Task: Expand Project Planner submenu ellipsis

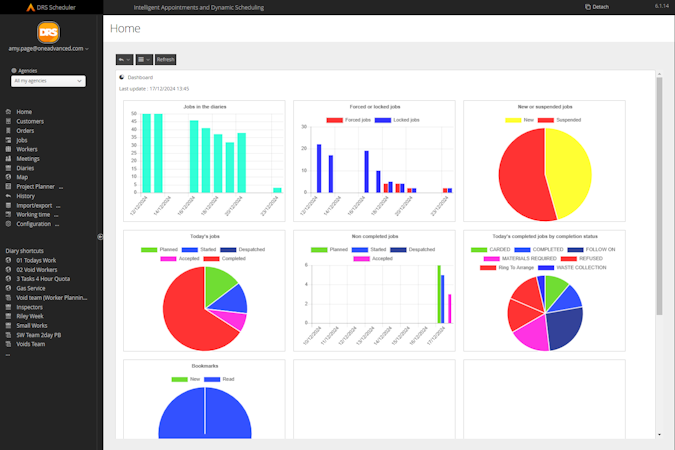Action: 61,187
